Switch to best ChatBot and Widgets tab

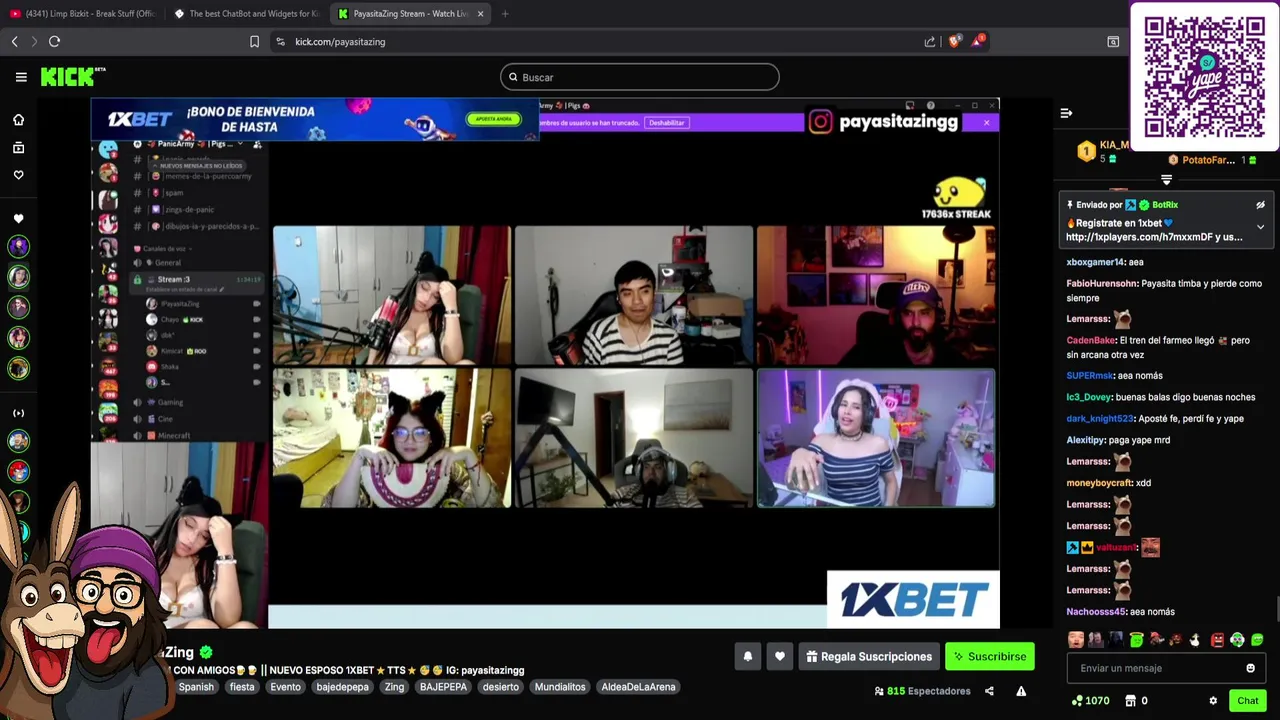coord(247,14)
